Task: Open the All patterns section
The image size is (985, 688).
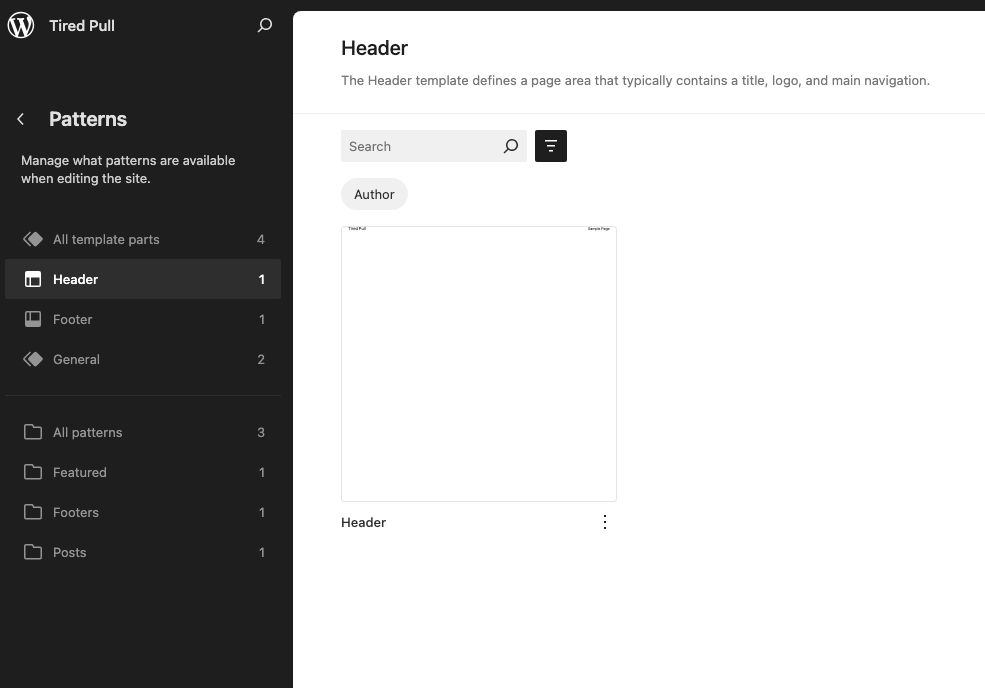Action: tap(87, 432)
